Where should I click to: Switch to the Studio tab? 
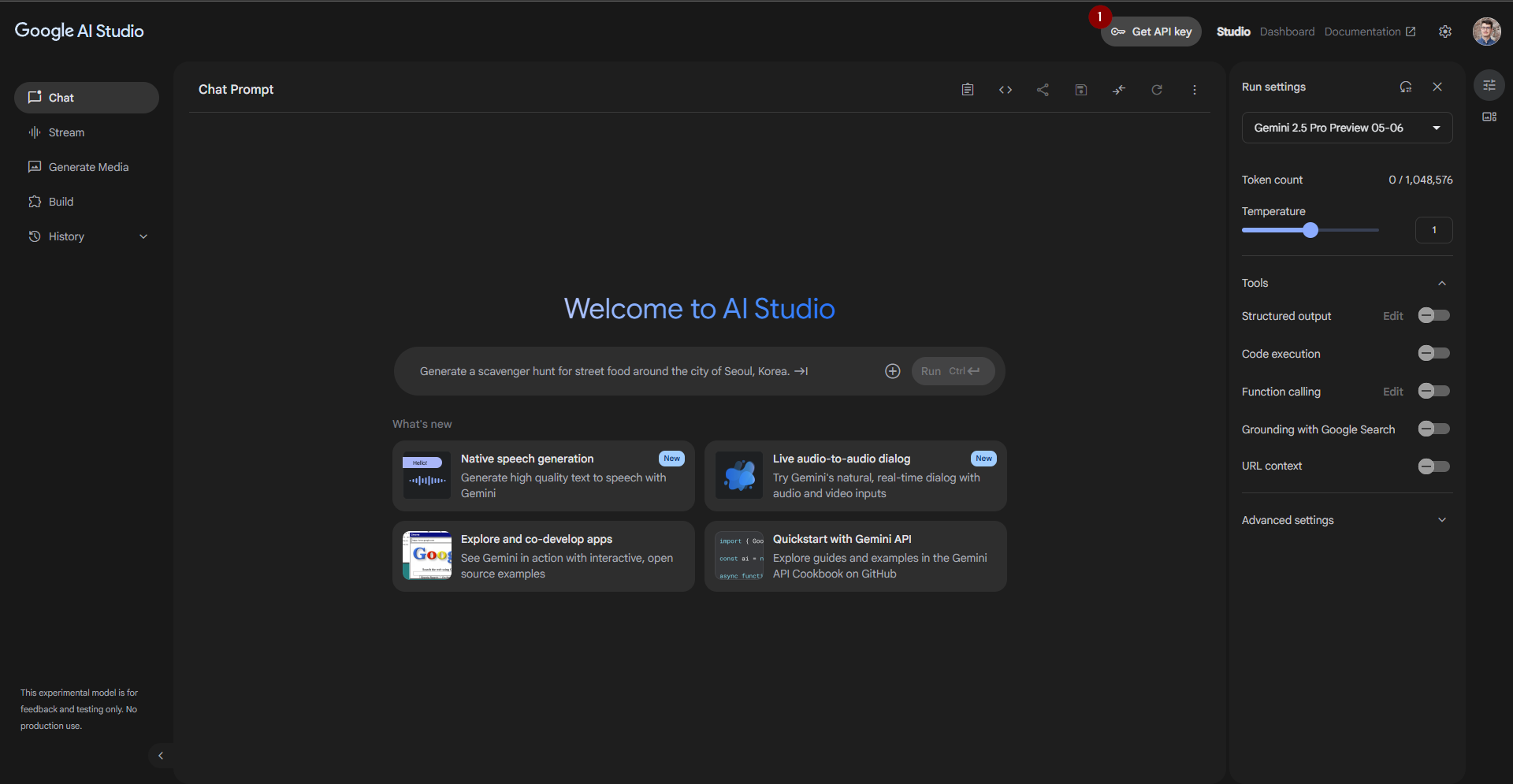pos(1233,32)
